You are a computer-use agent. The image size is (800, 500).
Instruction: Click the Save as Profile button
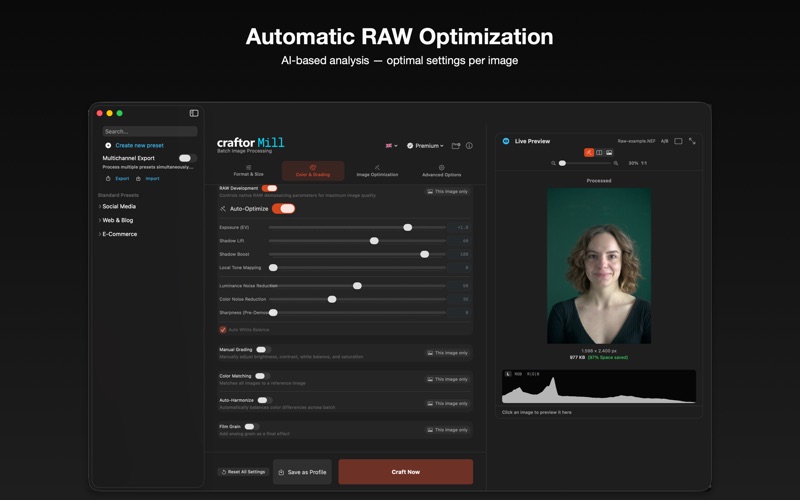click(x=302, y=472)
